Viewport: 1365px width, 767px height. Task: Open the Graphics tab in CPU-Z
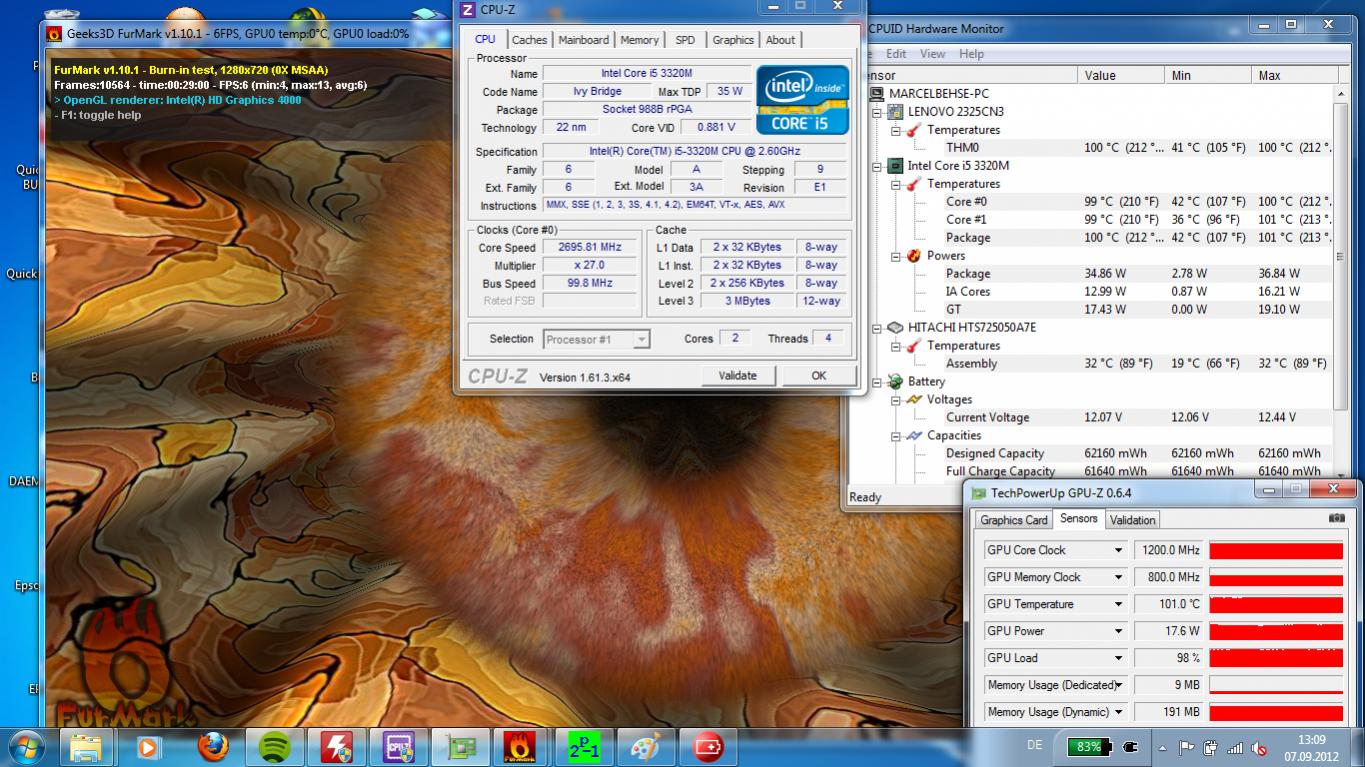733,40
